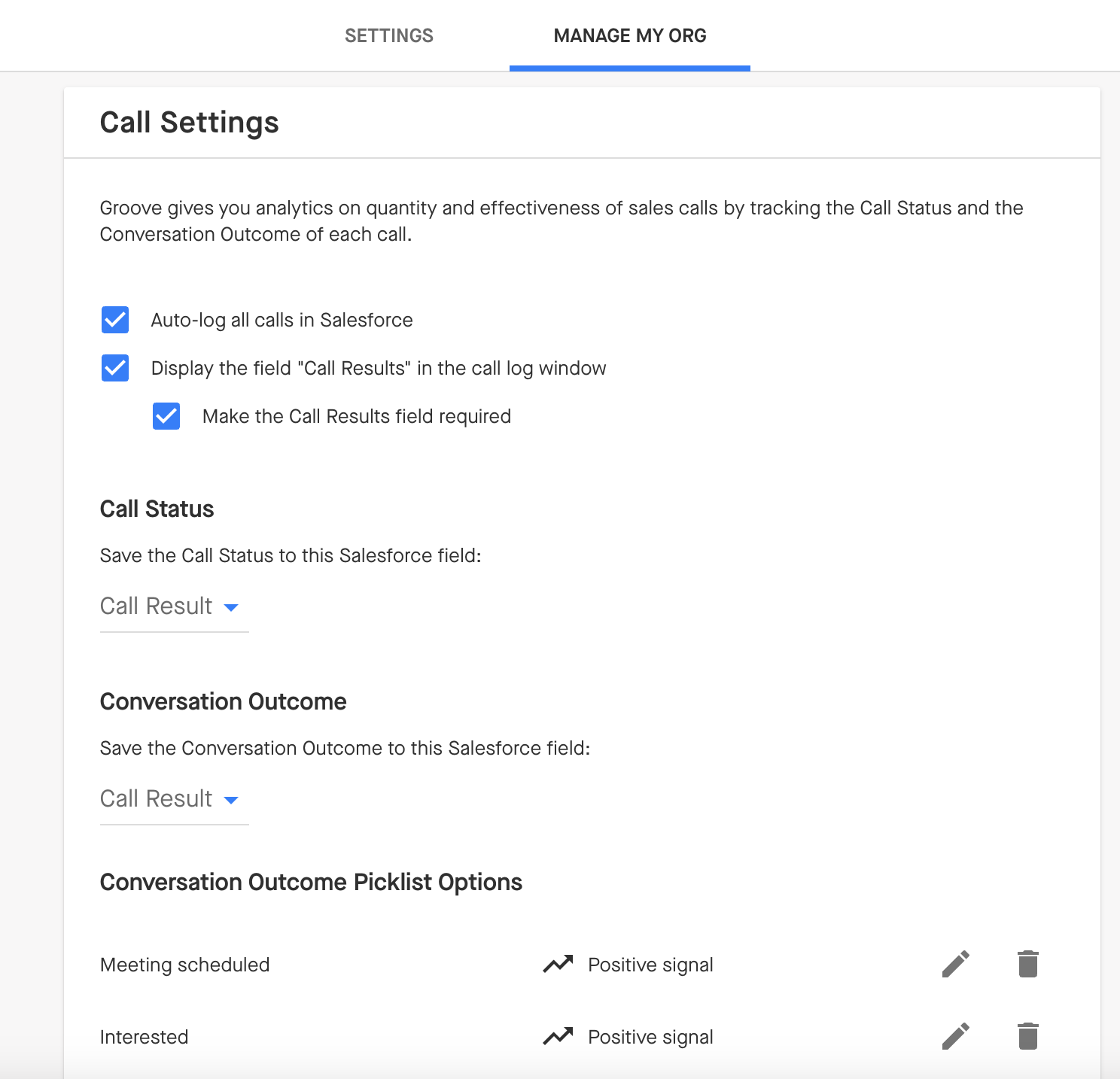
Task: Disable Auto-log all calls in Salesforce
Action: tap(115, 320)
